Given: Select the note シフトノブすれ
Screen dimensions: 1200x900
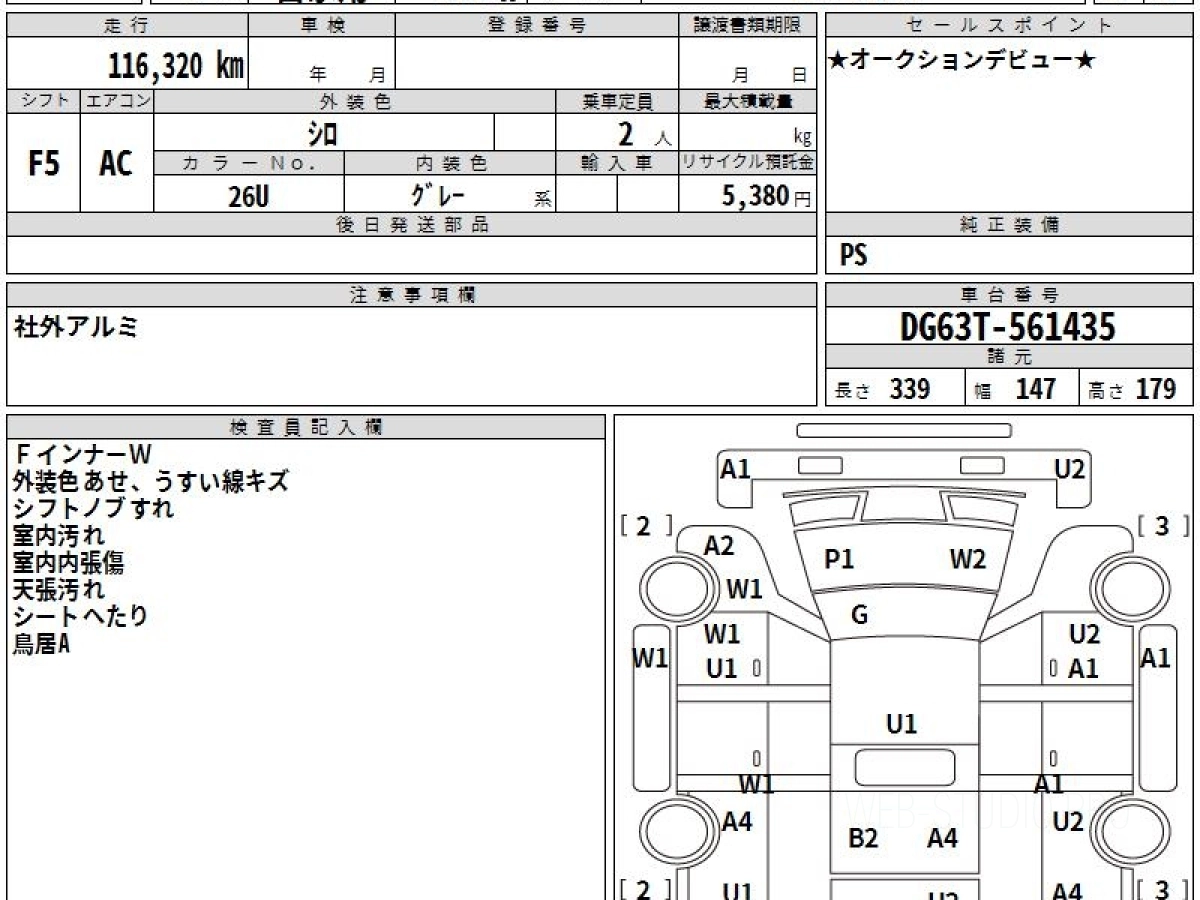Looking at the screenshot, I should click(x=94, y=509).
